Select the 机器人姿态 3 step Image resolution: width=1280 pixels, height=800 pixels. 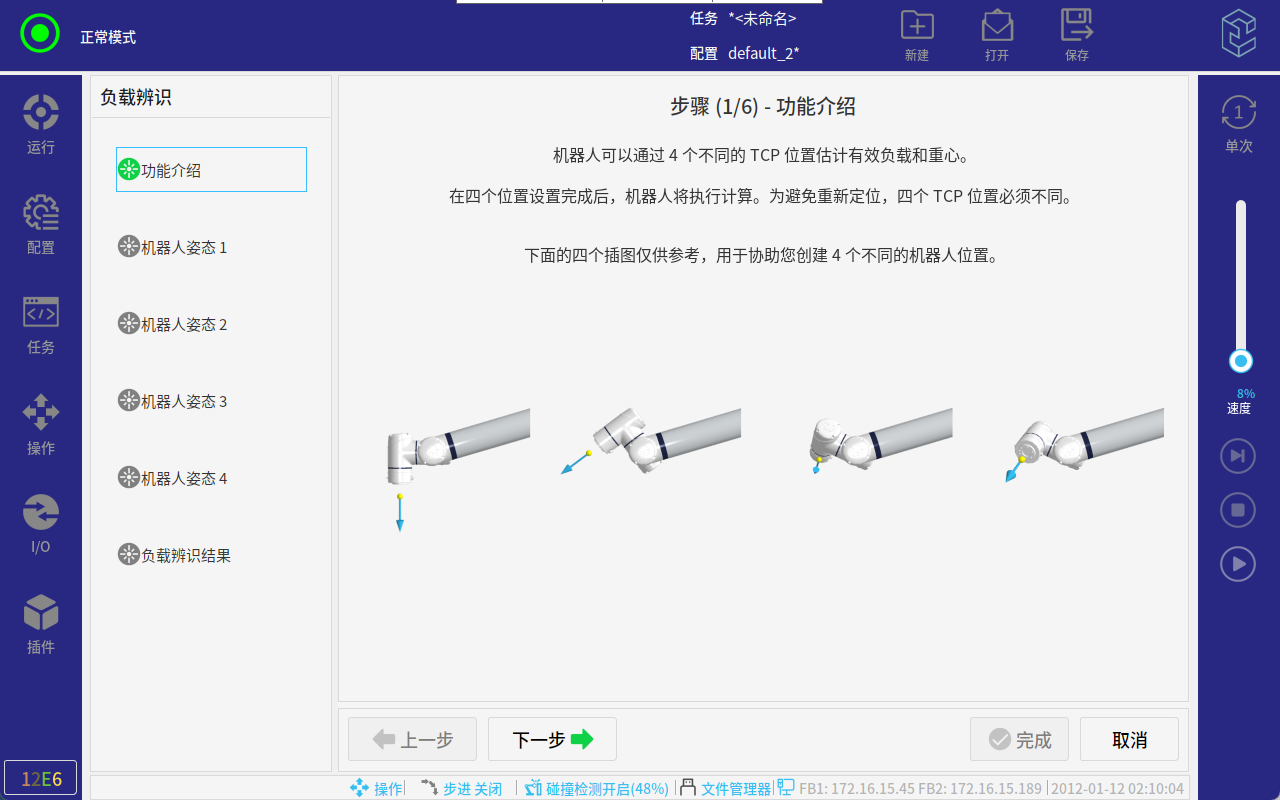(x=173, y=401)
